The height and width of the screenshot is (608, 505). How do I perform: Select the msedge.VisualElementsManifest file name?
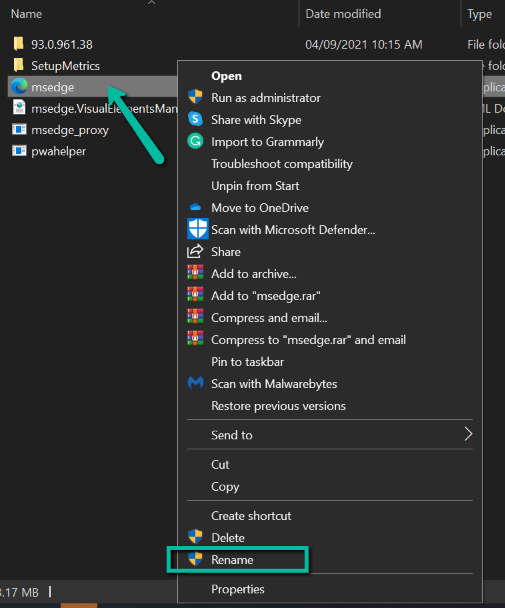(x=104, y=109)
